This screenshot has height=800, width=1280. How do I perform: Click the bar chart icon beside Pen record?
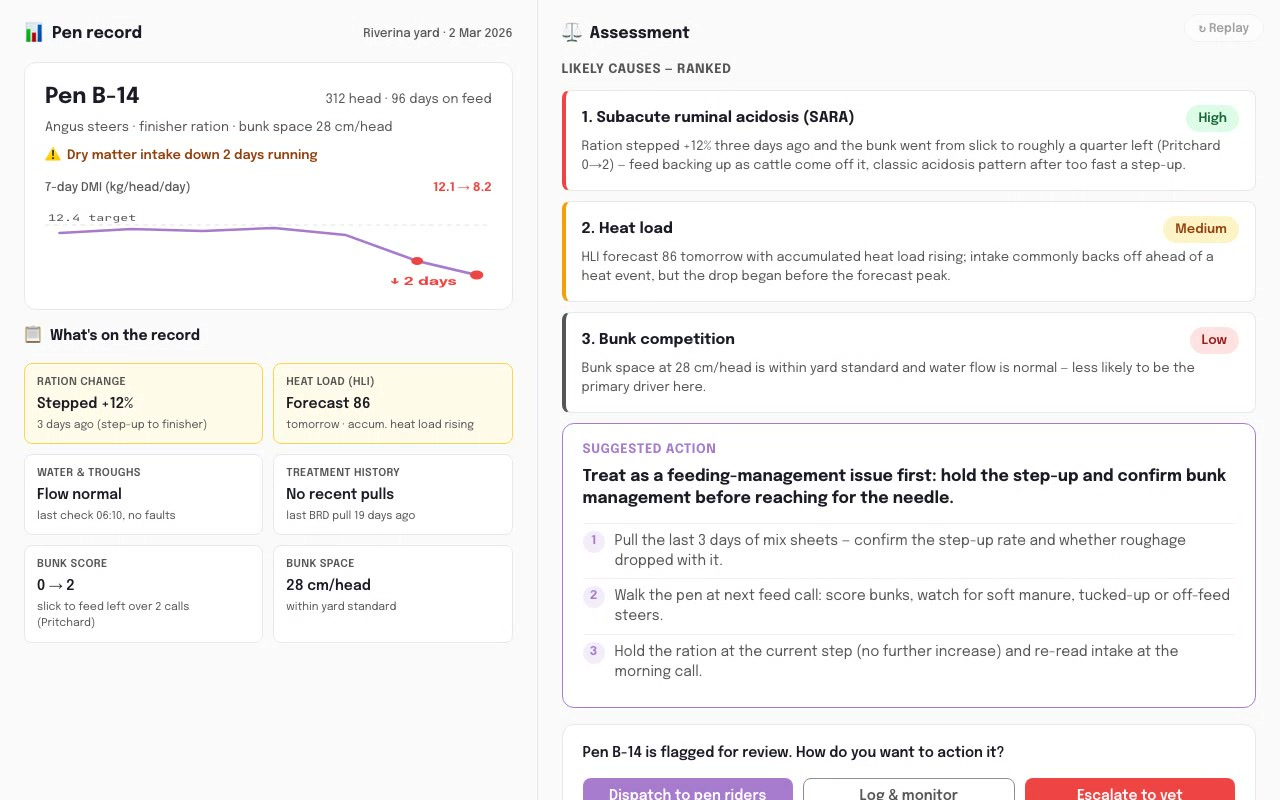click(x=34, y=33)
